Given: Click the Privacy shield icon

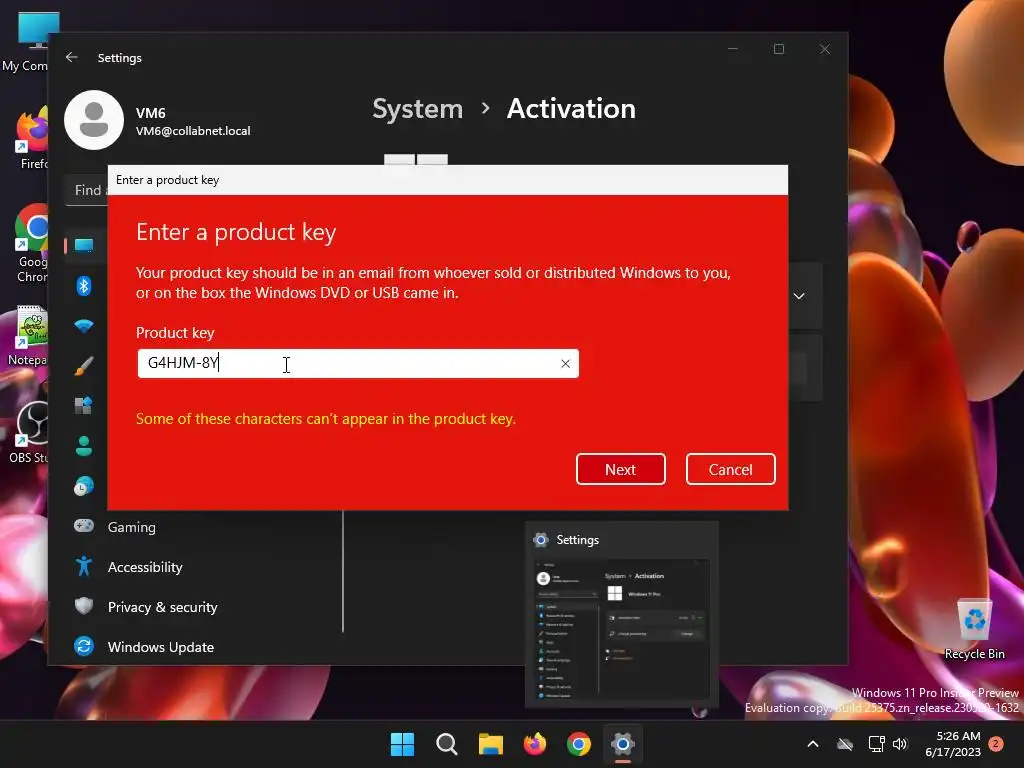Looking at the screenshot, I should click(x=84, y=606).
